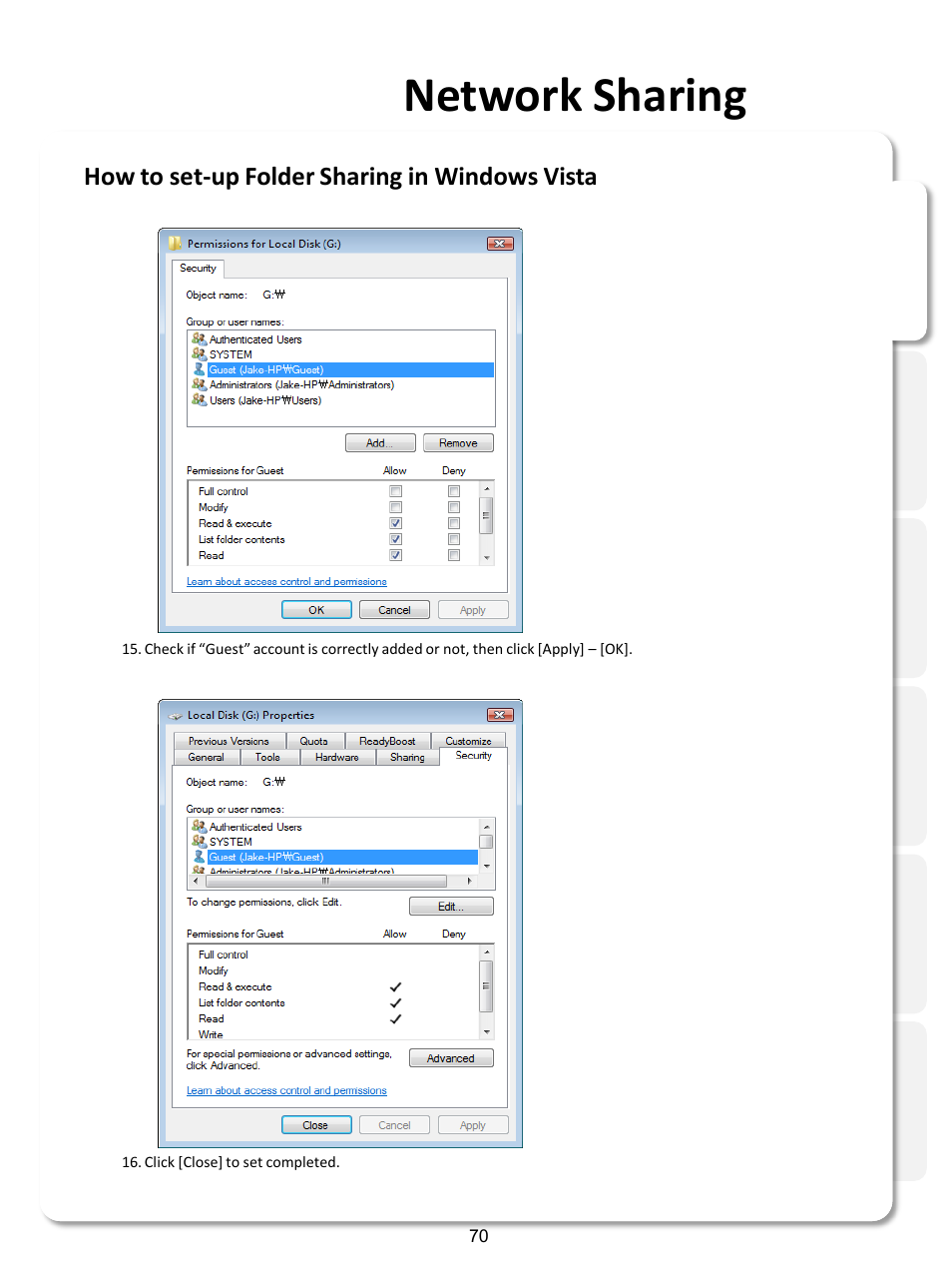Click the Remove button
The width and height of the screenshot is (952, 1270).
(x=458, y=443)
